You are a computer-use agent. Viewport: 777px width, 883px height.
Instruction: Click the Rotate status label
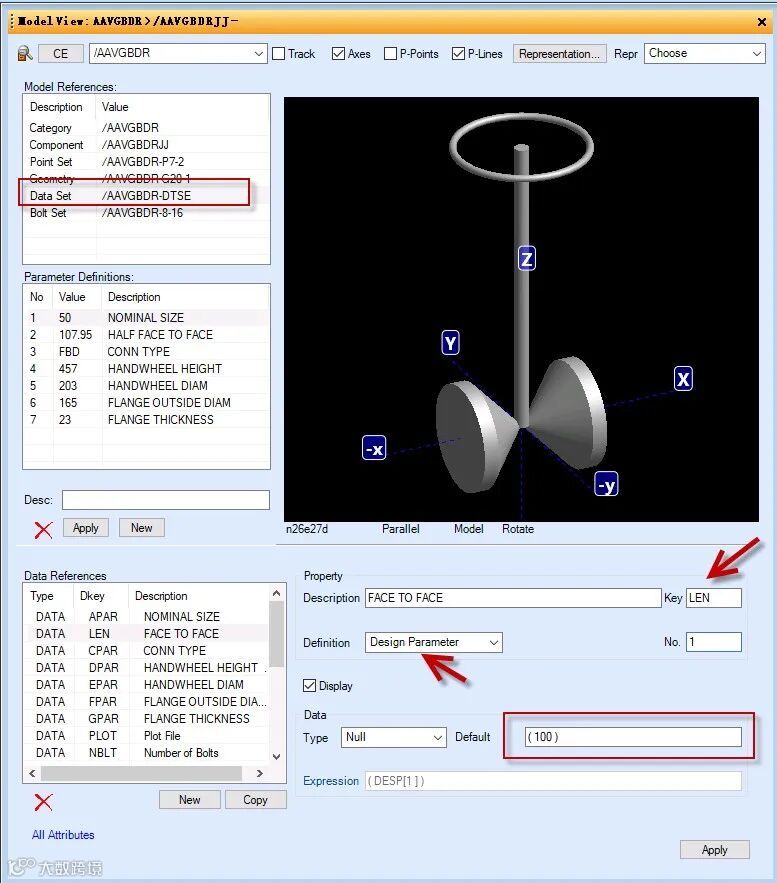(x=517, y=529)
